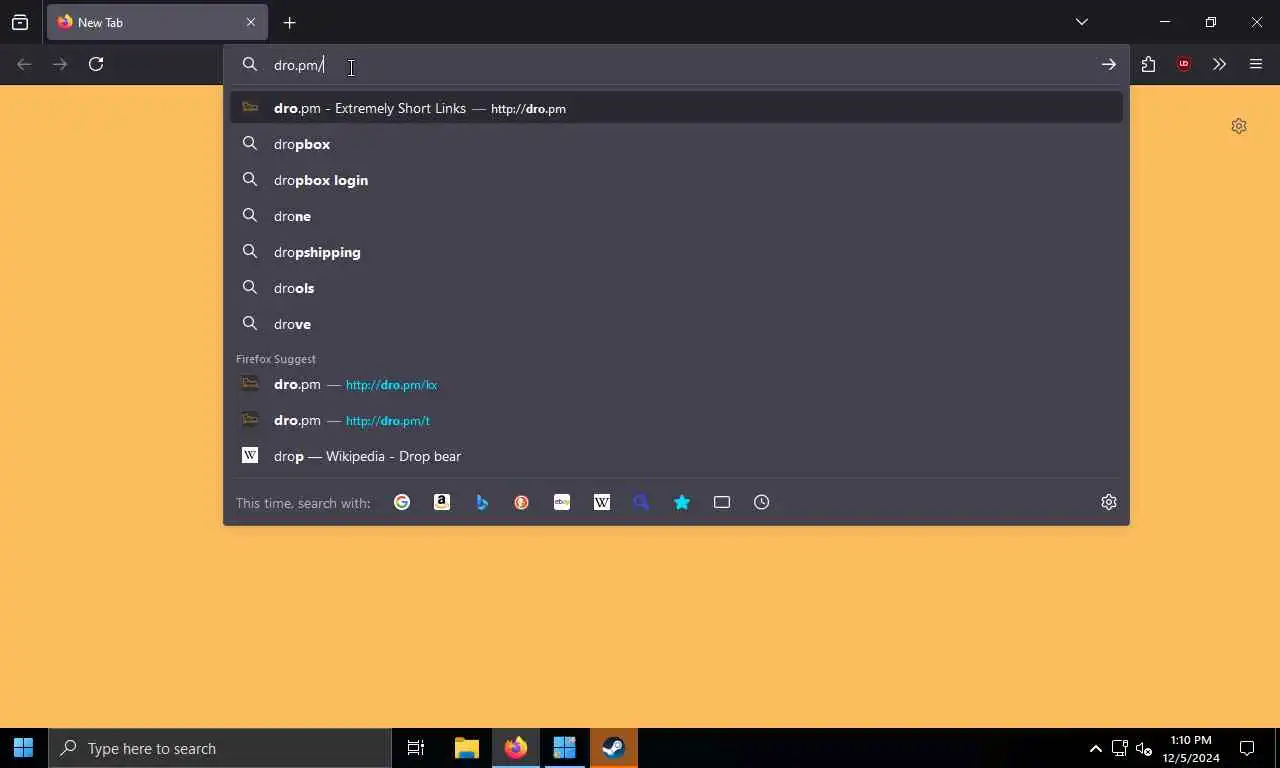Search this time with Bing icon

click(x=482, y=502)
